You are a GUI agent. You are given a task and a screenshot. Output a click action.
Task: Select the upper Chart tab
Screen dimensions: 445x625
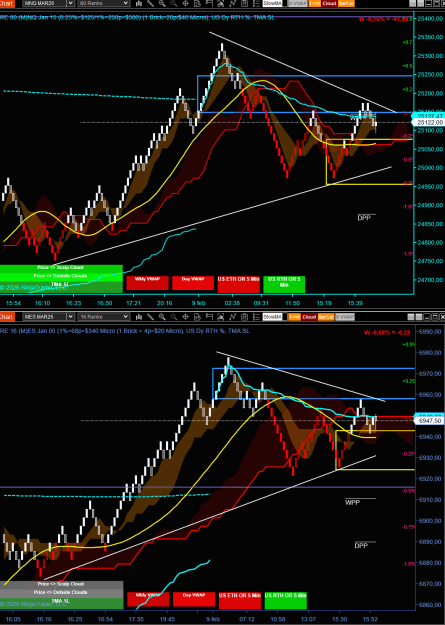pyautogui.click(x=7, y=3)
